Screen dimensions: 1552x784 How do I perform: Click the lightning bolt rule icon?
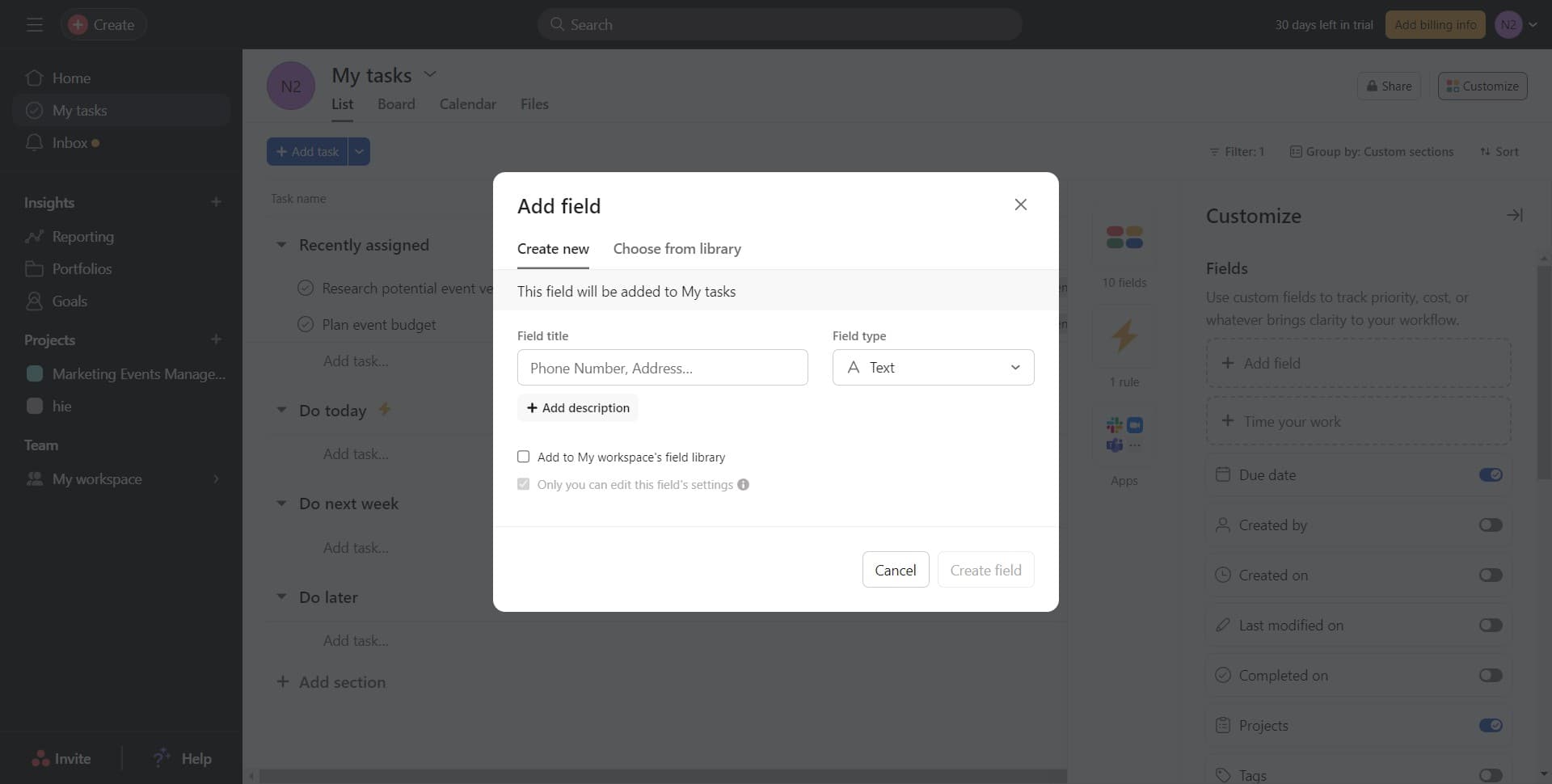1124,336
